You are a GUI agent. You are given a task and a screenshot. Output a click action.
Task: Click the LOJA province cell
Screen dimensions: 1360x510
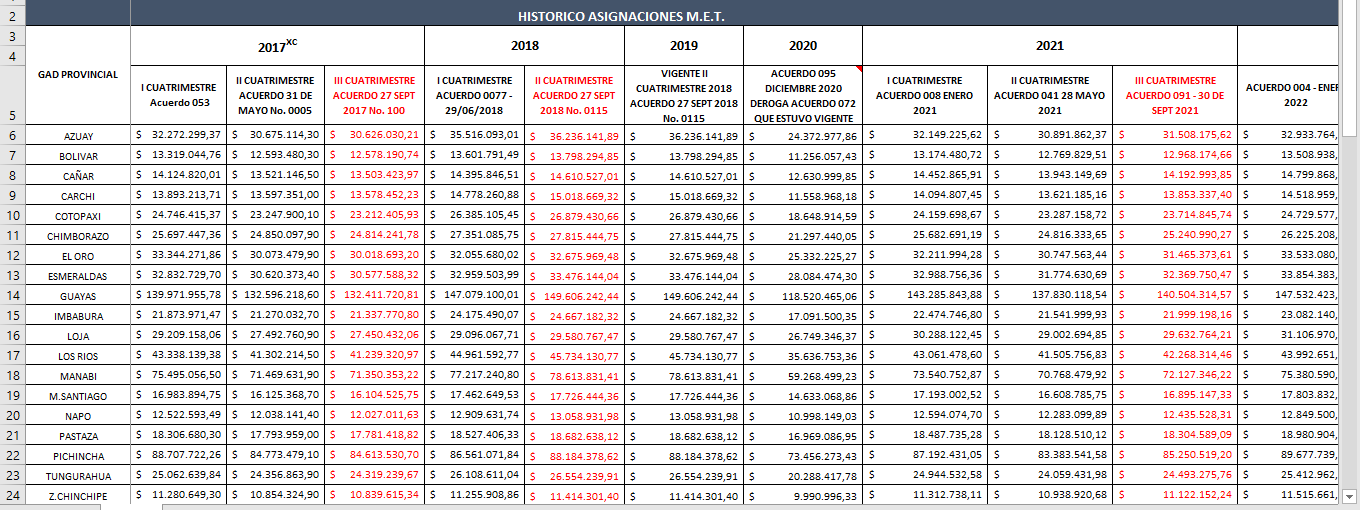click(78, 335)
